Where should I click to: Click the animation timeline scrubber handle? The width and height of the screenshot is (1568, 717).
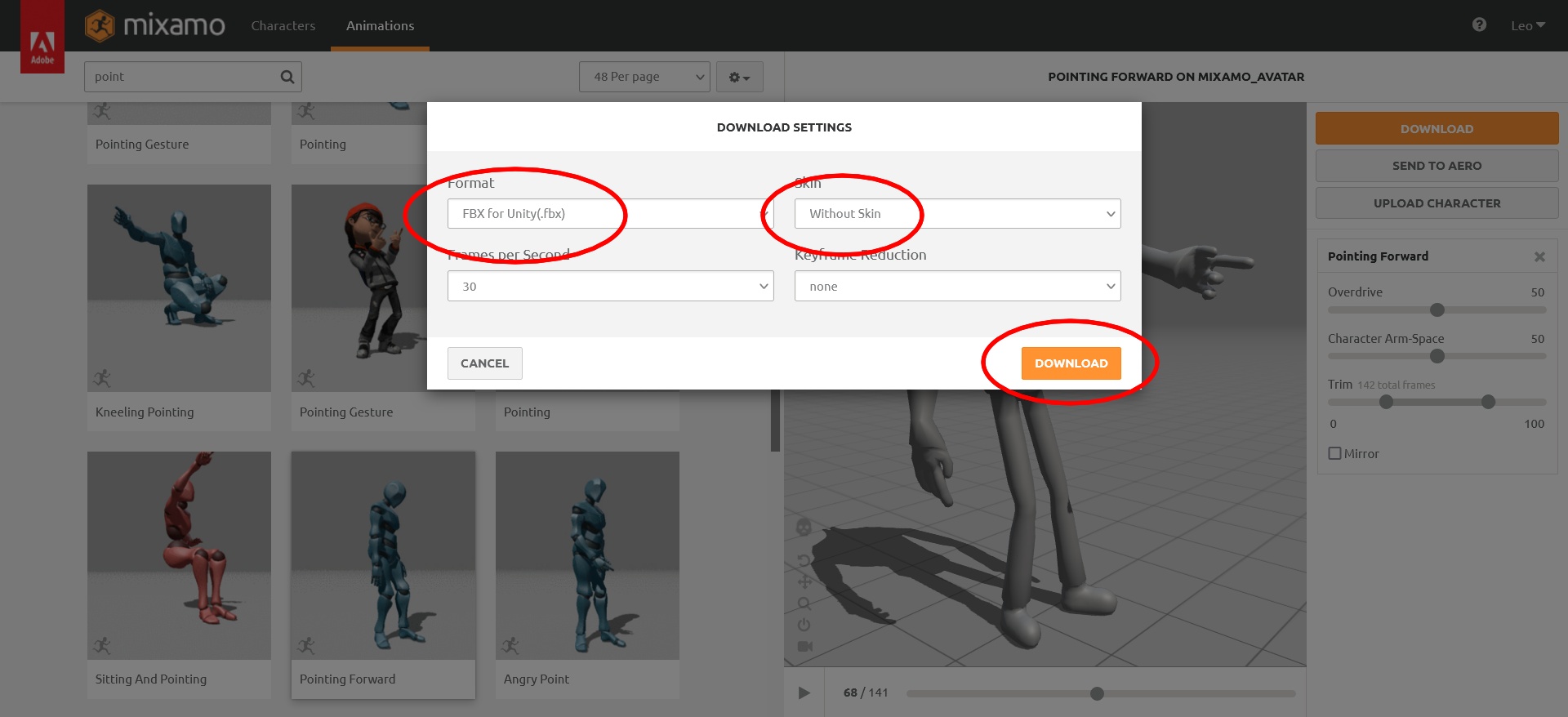1097,693
